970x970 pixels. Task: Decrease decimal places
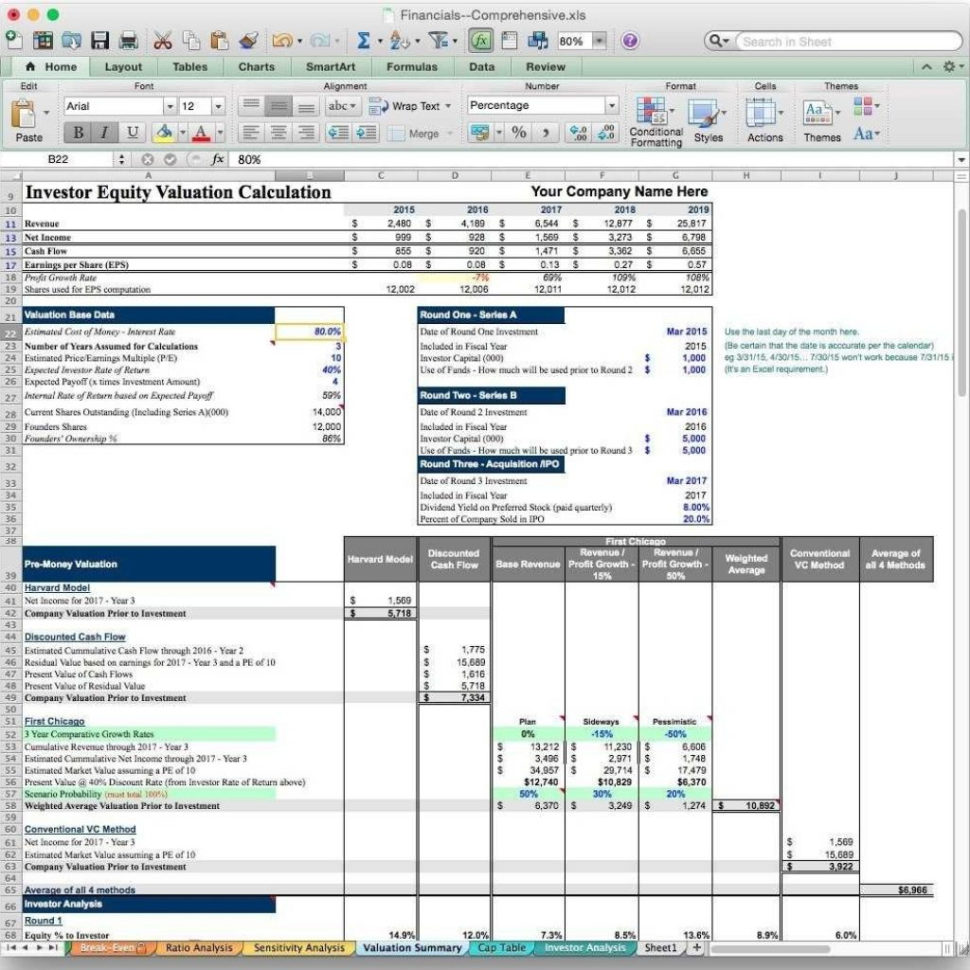605,132
